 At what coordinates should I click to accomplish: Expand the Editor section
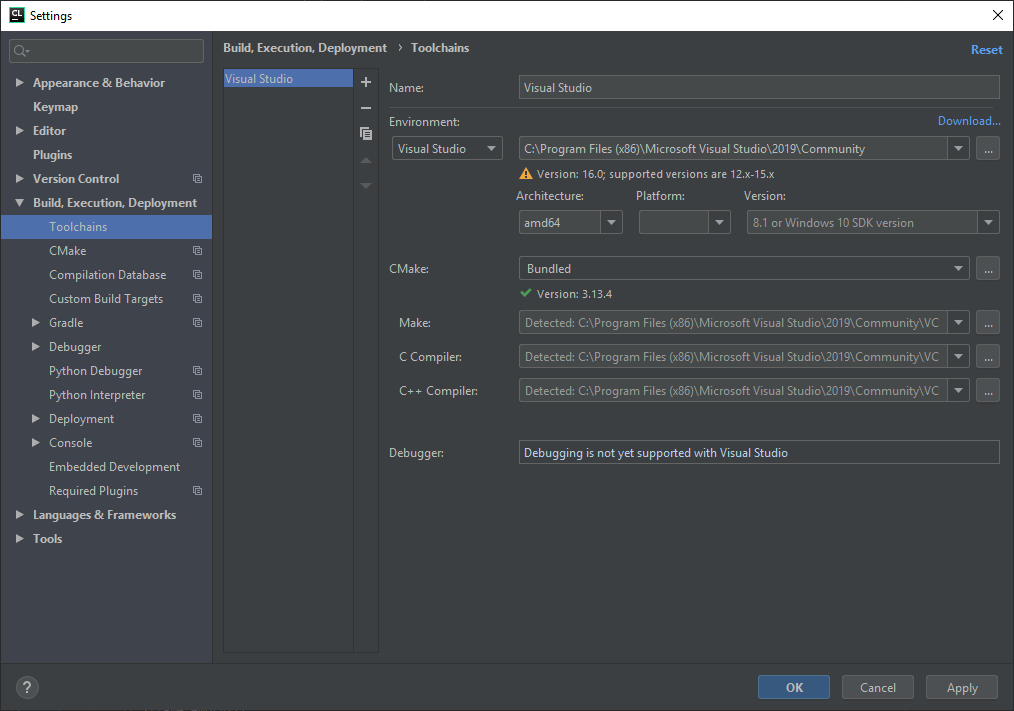point(19,130)
